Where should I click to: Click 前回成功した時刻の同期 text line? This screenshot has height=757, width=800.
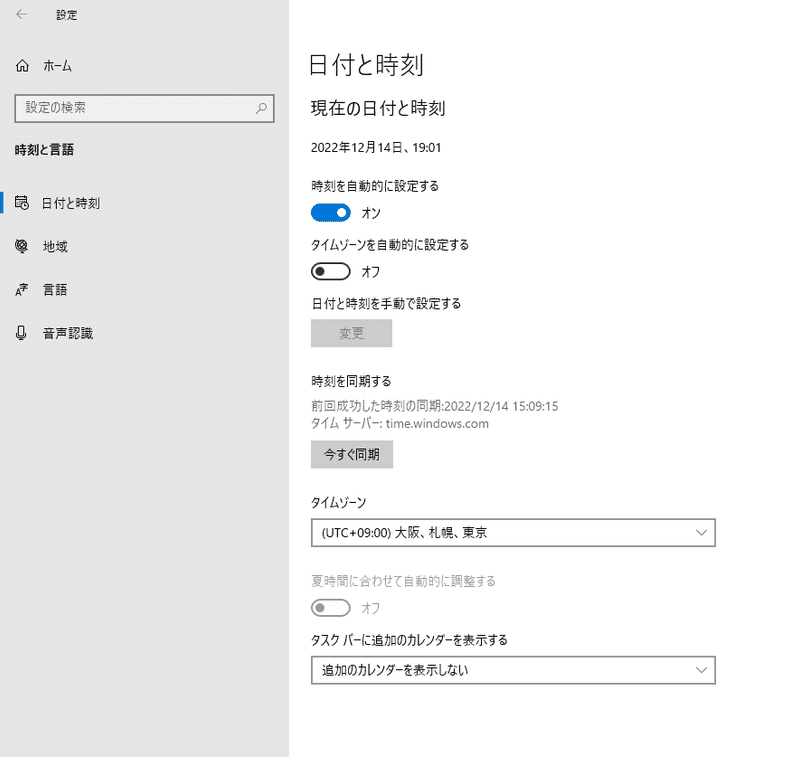click(x=435, y=406)
